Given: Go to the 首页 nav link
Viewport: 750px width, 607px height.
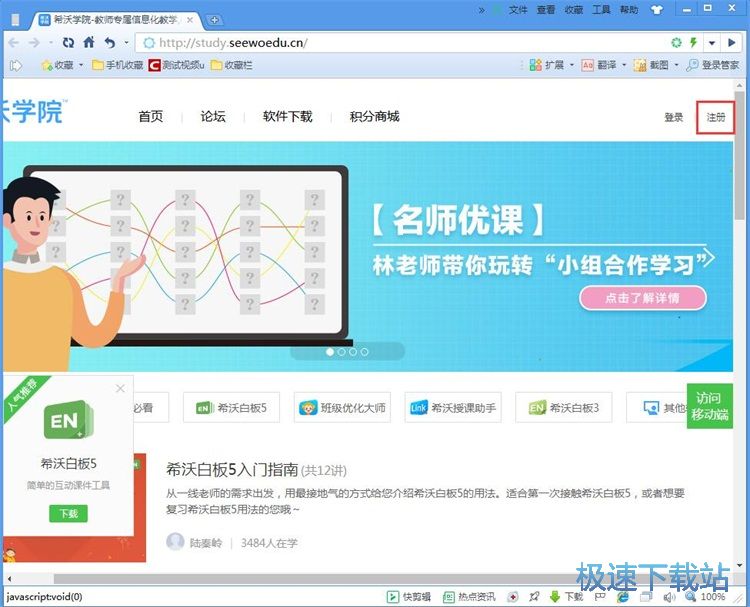Looking at the screenshot, I should 151,116.
